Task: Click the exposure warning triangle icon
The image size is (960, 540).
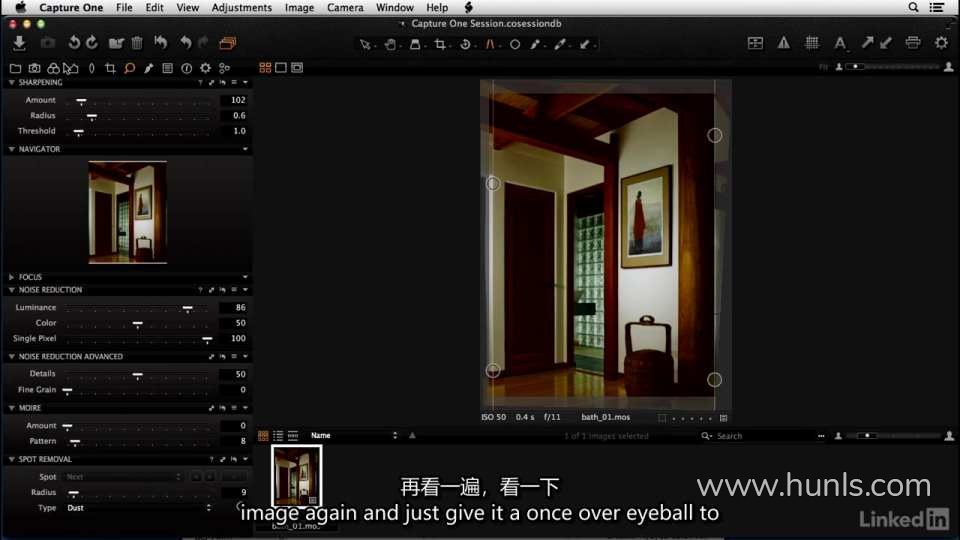Action: tap(784, 43)
